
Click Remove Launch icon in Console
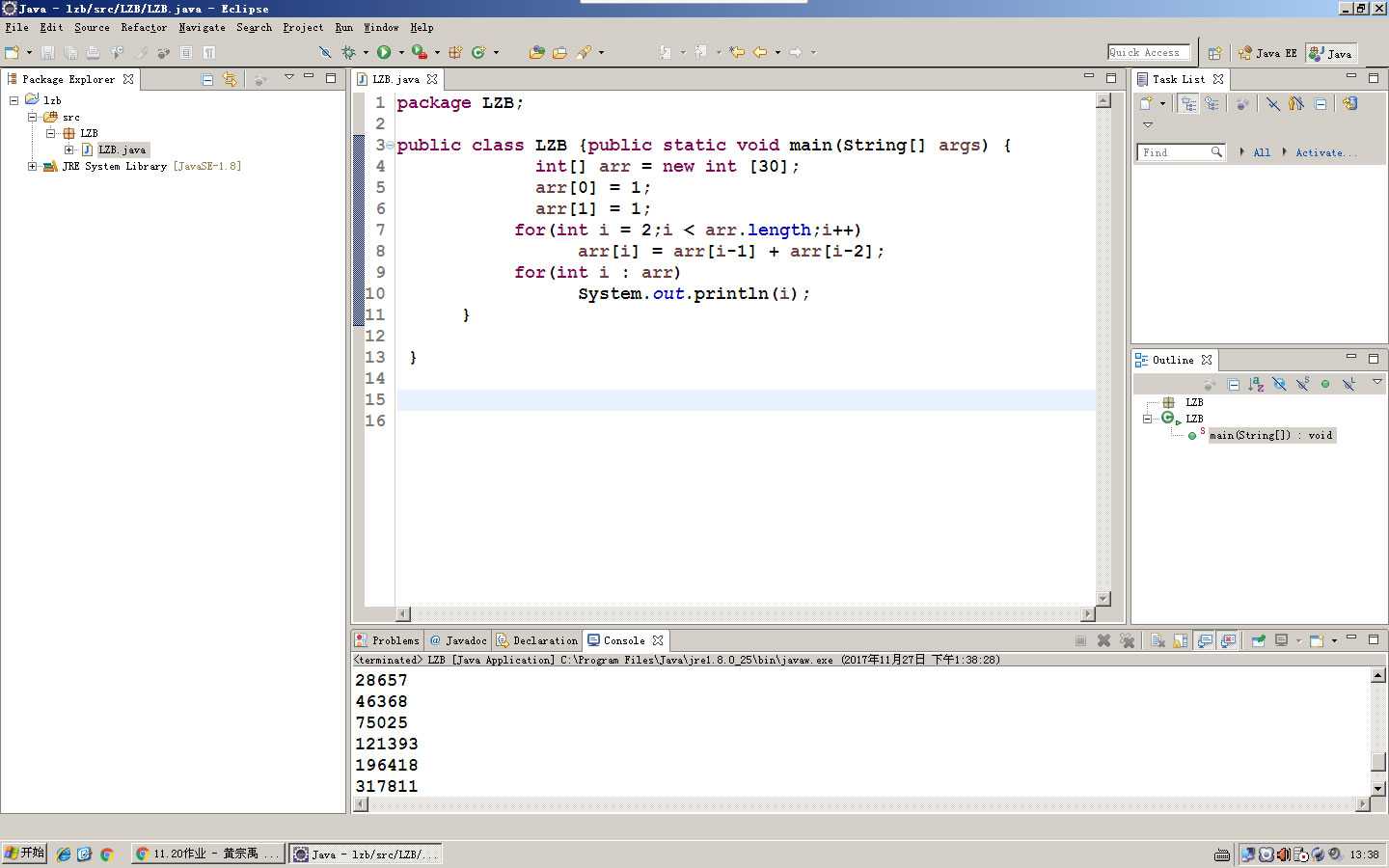point(1103,640)
